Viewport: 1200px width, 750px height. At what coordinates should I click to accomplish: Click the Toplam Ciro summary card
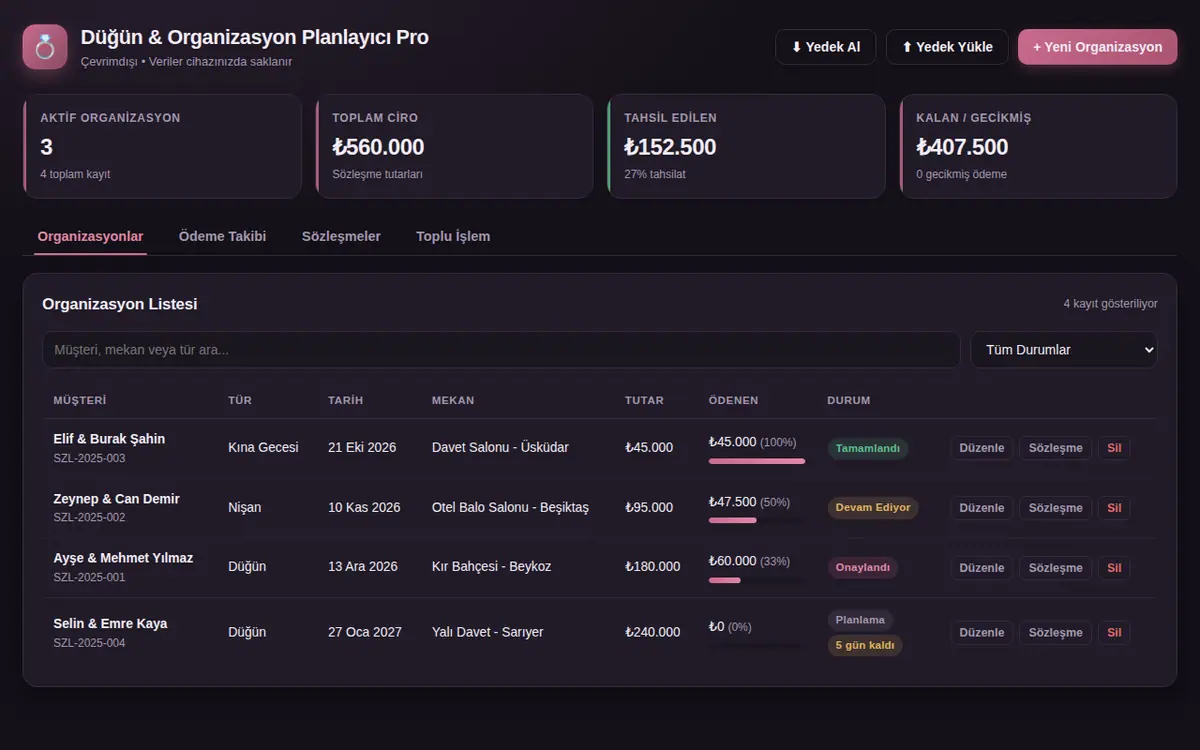click(x=454, y=146)
